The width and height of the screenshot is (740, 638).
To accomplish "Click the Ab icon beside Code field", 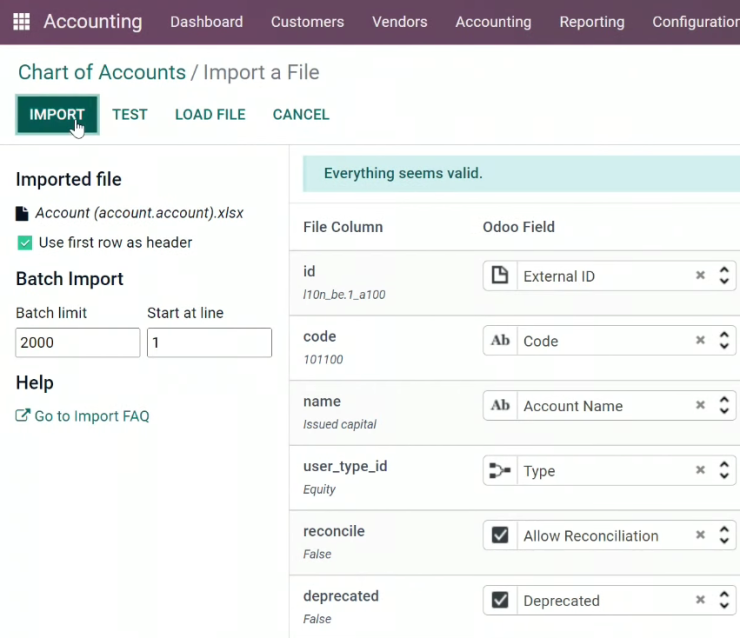I will [500, 340].
